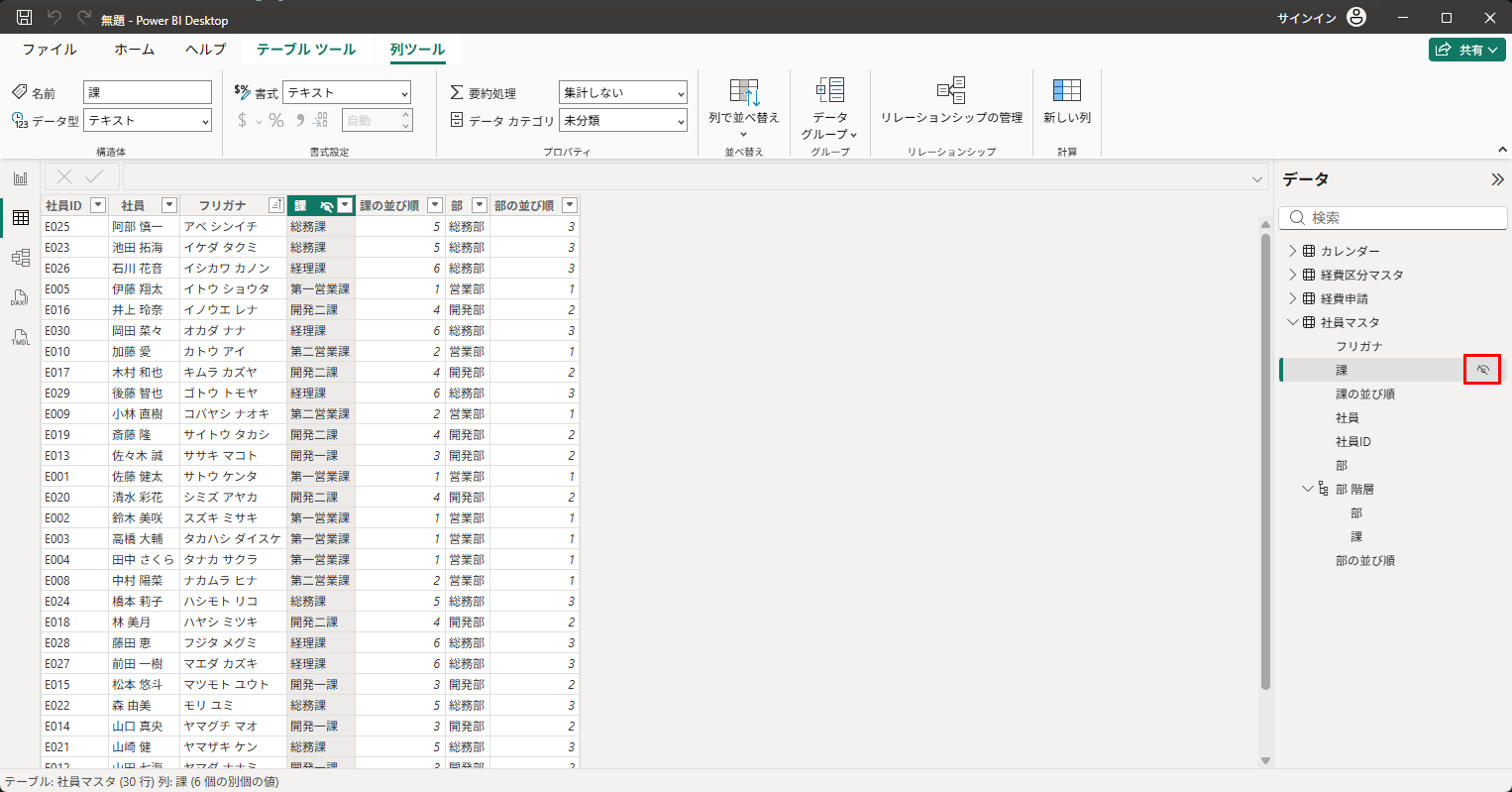Expand the 経費申請 table
The width and height of the screenshot is (1512, 792).
click(1292, 298)
